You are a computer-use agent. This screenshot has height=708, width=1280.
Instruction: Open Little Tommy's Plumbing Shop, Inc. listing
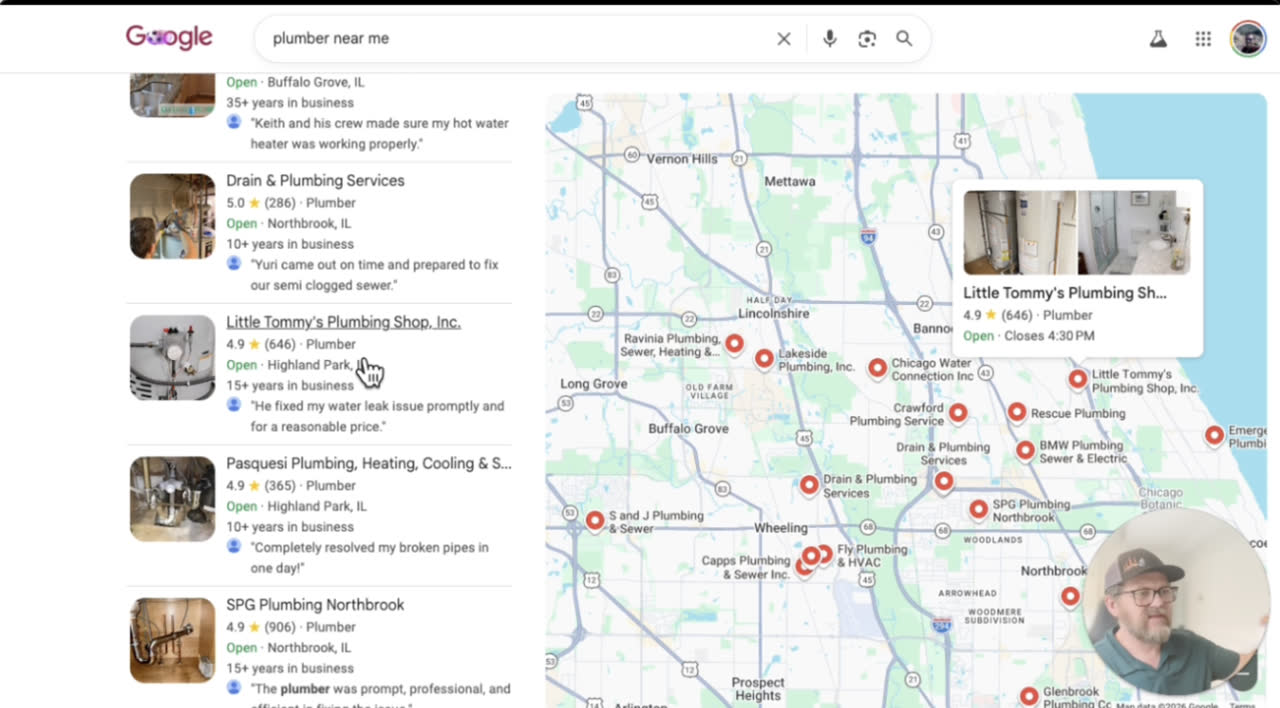tap(343, 322)
